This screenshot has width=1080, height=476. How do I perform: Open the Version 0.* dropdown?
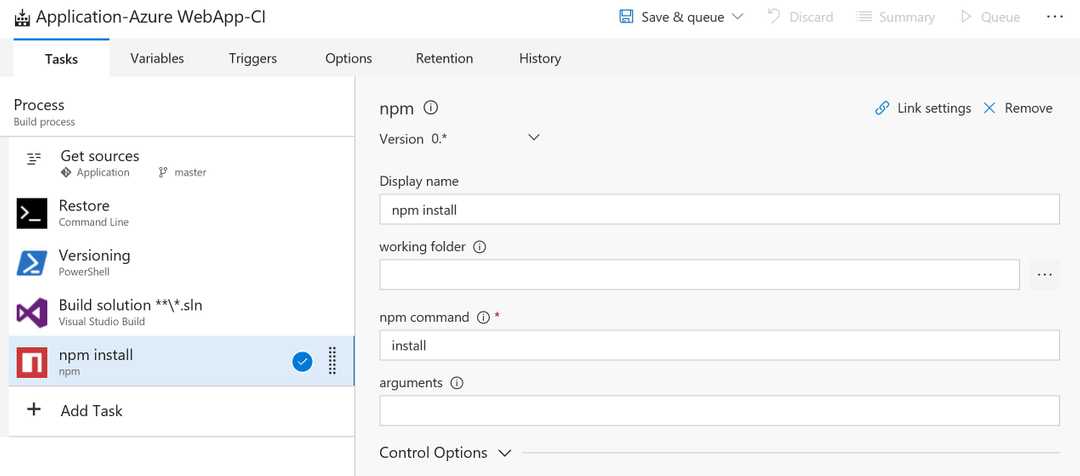(x=533, y=138)
